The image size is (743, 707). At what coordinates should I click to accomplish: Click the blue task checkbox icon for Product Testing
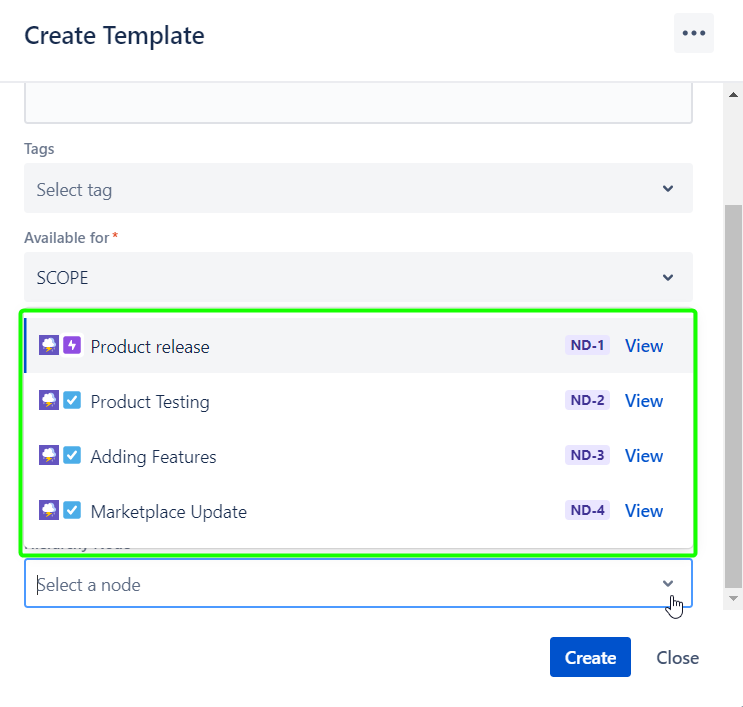coord(72,401)
